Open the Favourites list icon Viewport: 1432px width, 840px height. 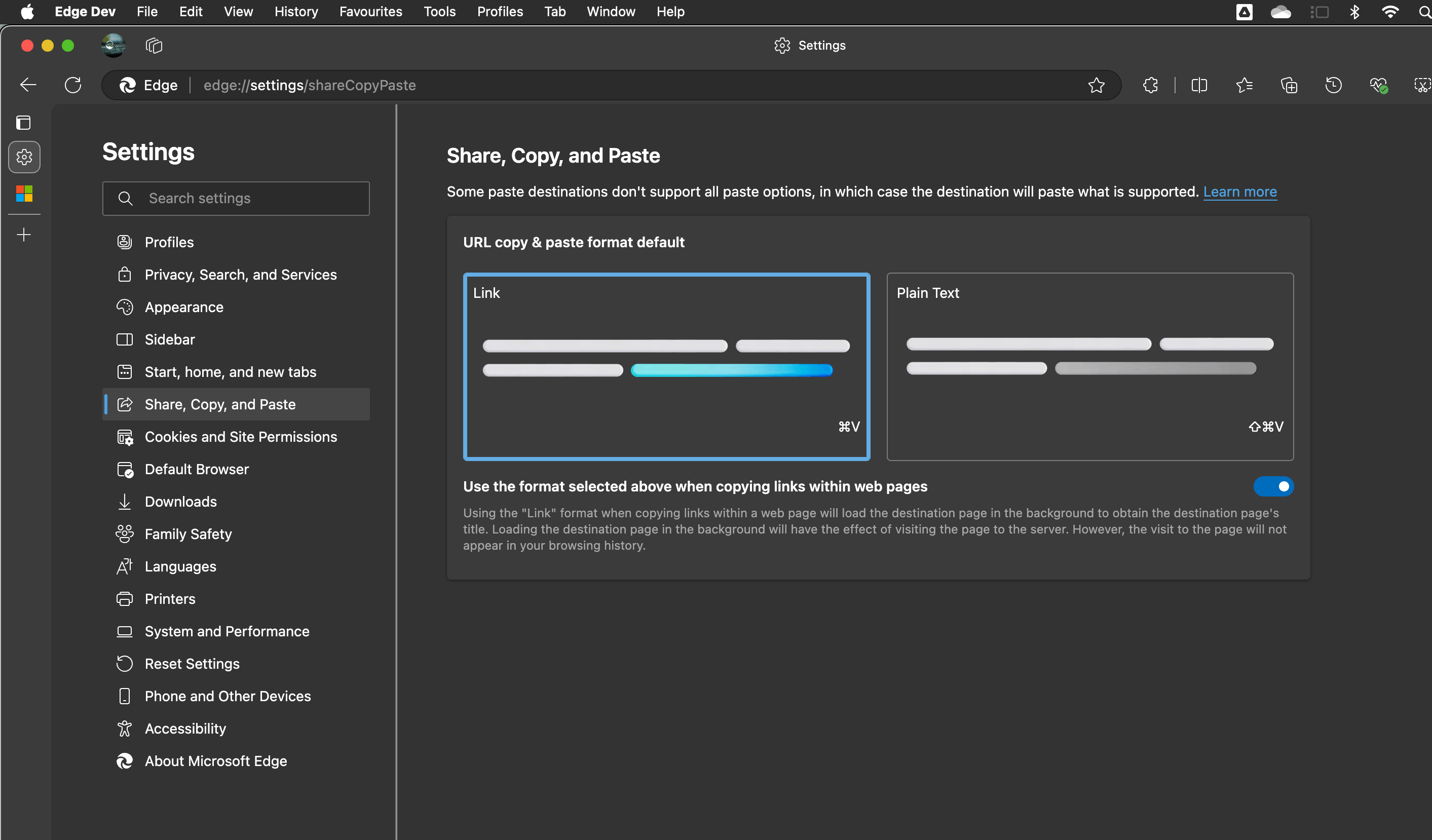(x=1244, y=85)
